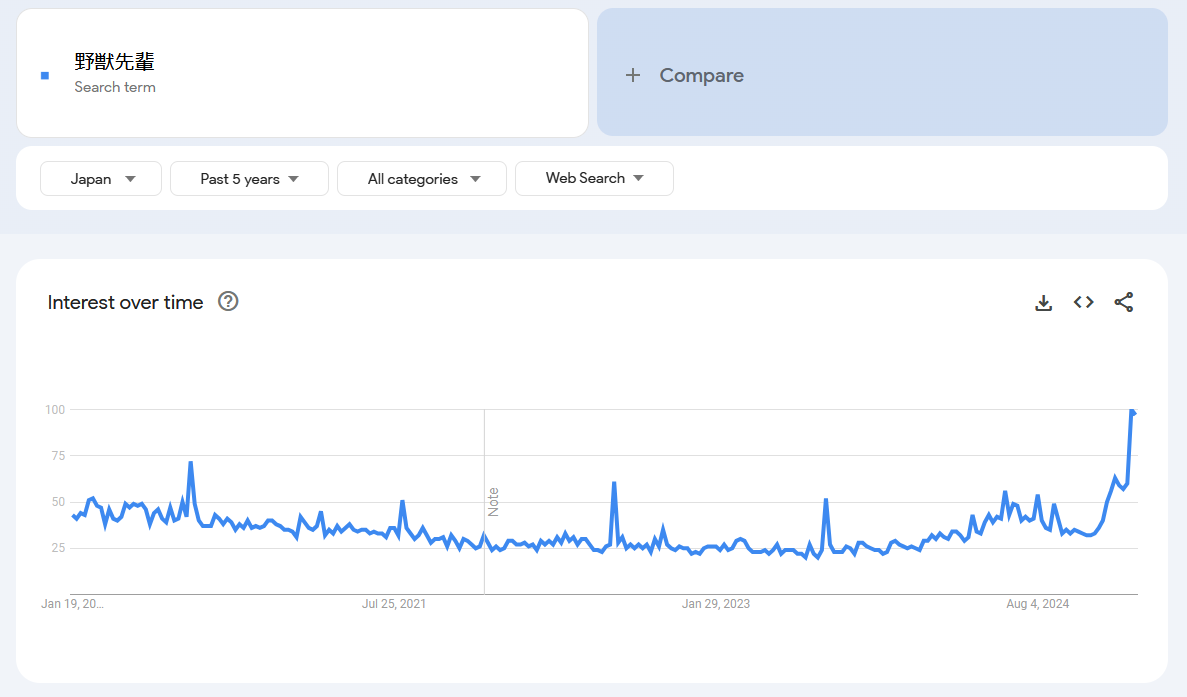Click the blue search term color square

tap(45, 75)
